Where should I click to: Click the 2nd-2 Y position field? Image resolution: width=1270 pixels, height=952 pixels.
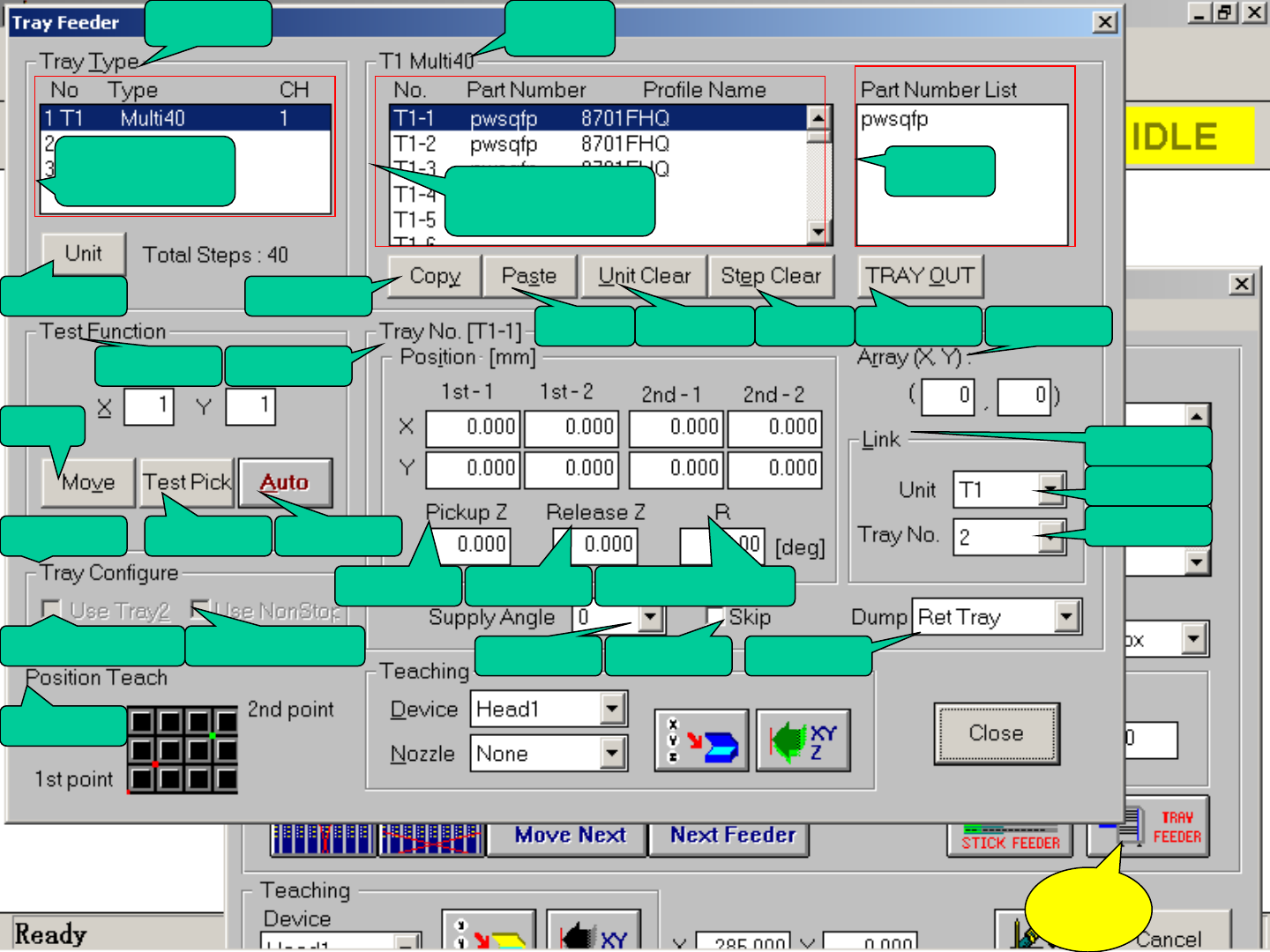(775, 470)
